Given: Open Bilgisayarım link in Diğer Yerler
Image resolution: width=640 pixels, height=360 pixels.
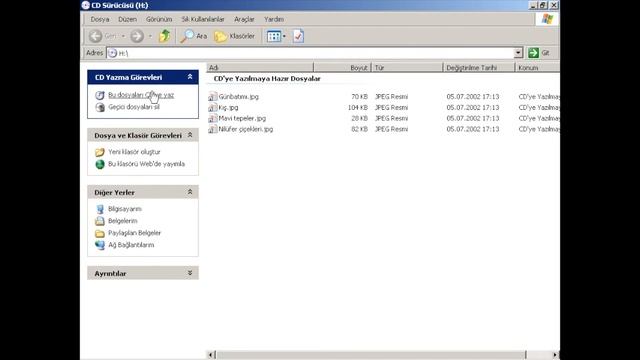Looking at the screenshot, I should pyautogui.click(x=124, y=209).
